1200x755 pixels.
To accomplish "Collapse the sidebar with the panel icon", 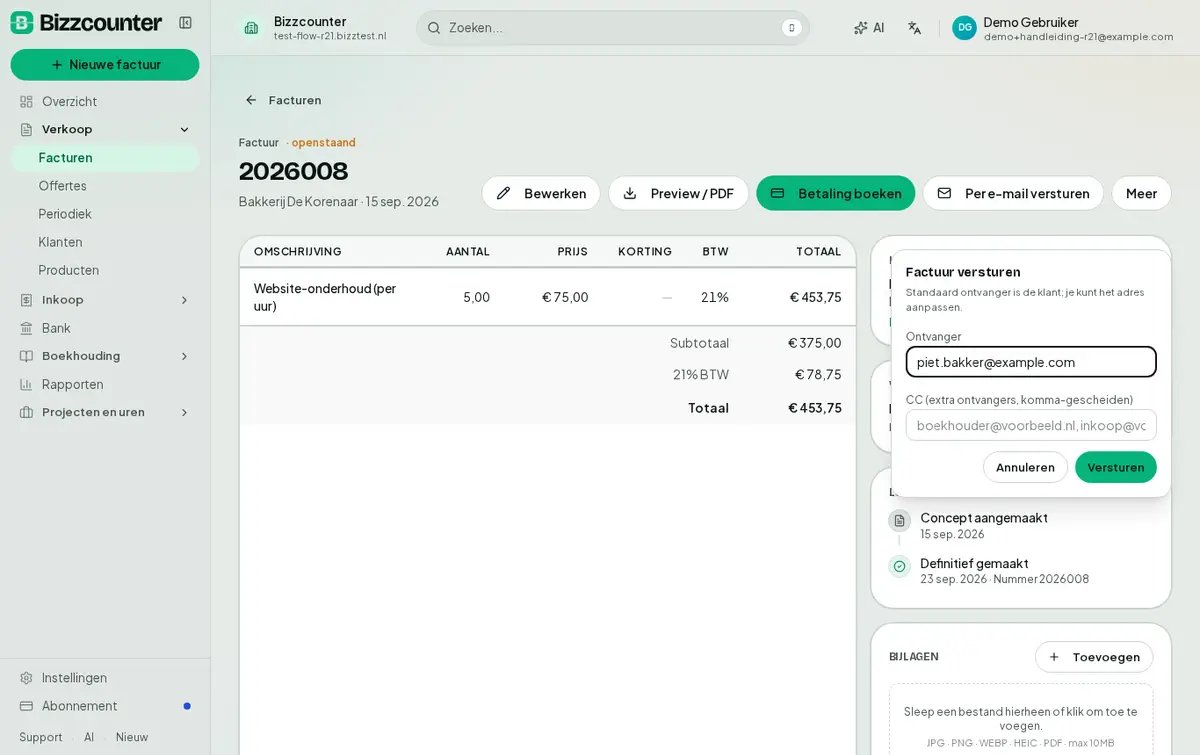I will click(185, 23).
